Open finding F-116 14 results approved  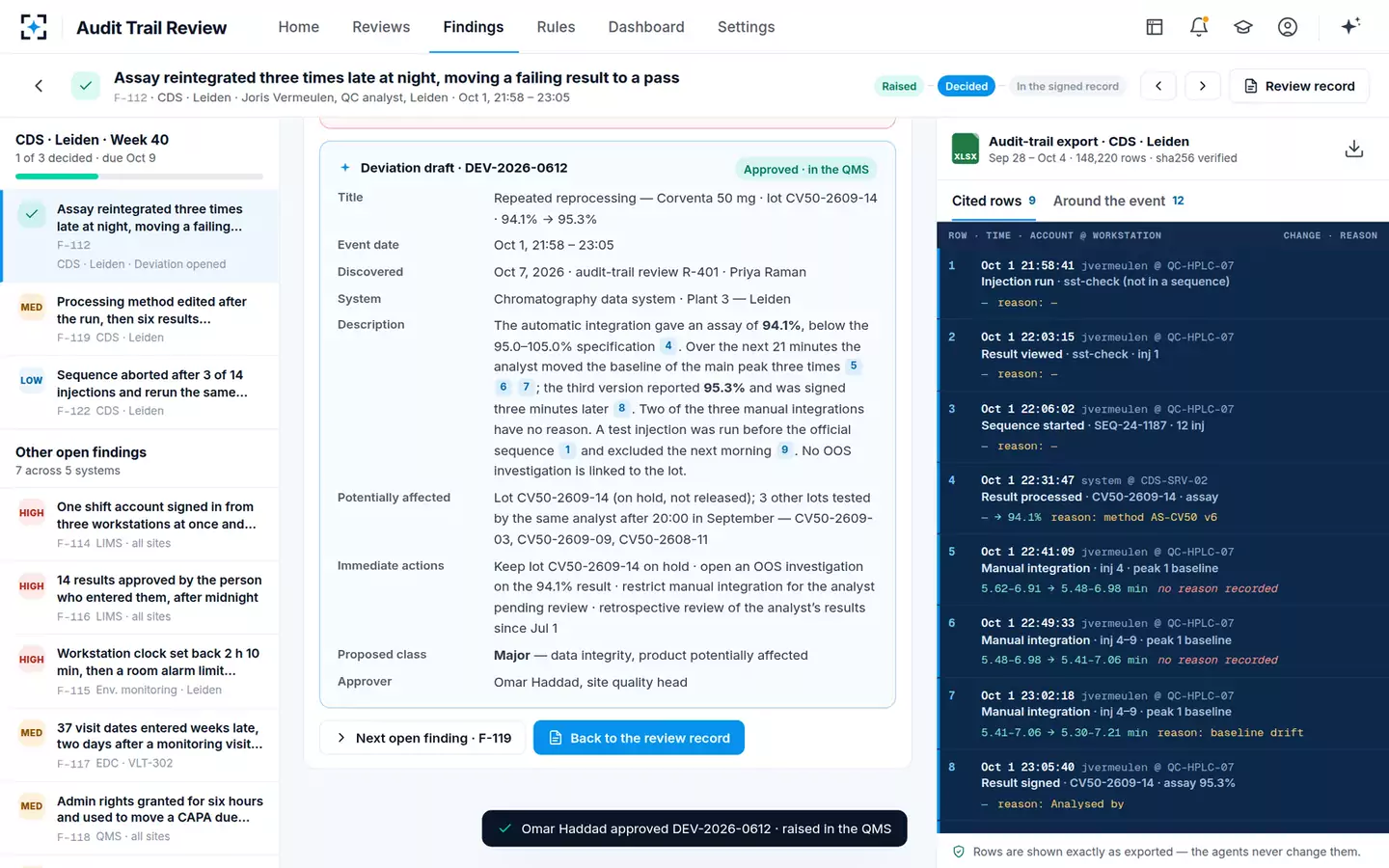pos(140,598)
